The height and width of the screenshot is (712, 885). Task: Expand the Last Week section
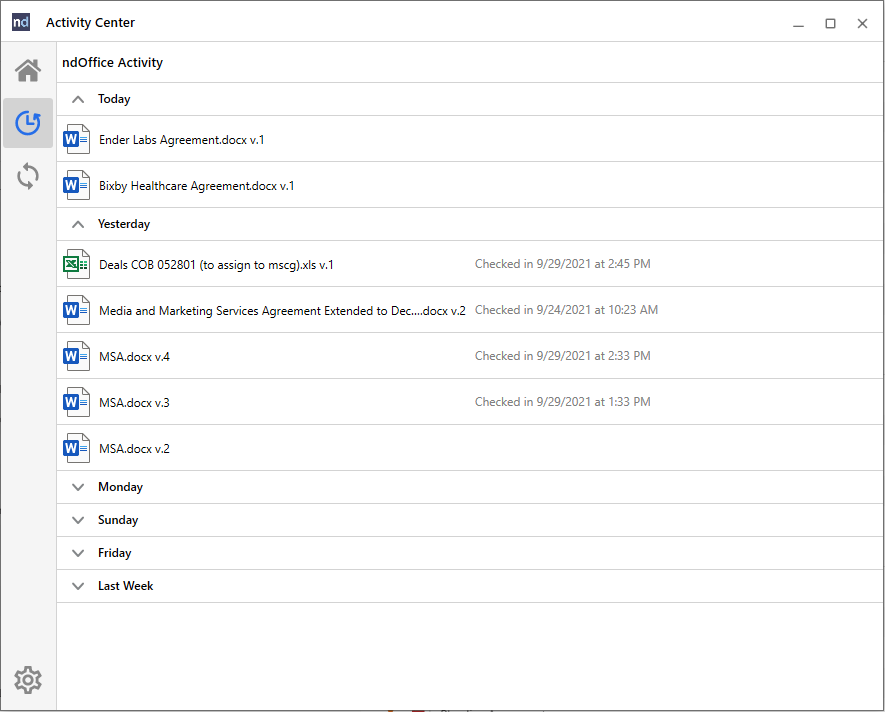pos(77,586)
